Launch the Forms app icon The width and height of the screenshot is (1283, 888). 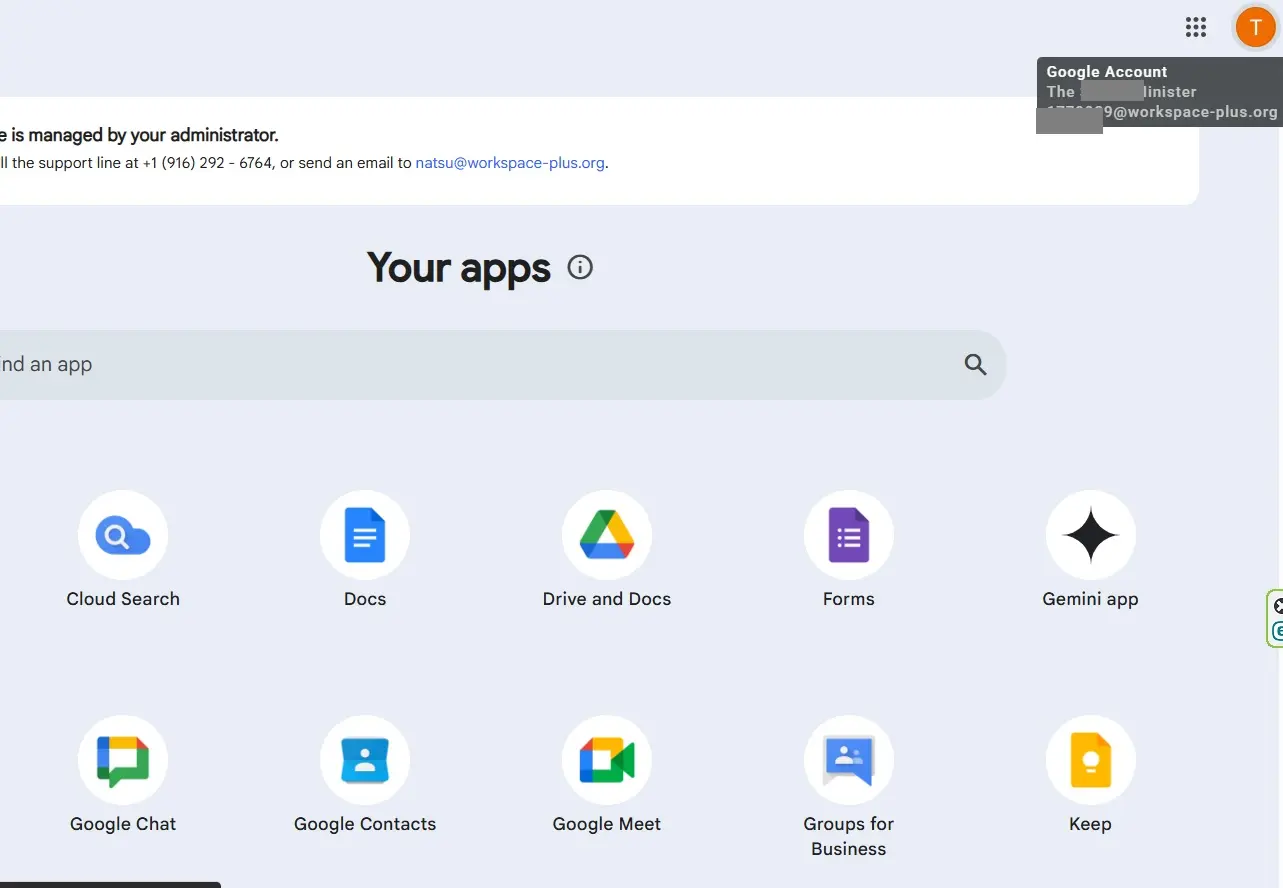click(849, 535)
